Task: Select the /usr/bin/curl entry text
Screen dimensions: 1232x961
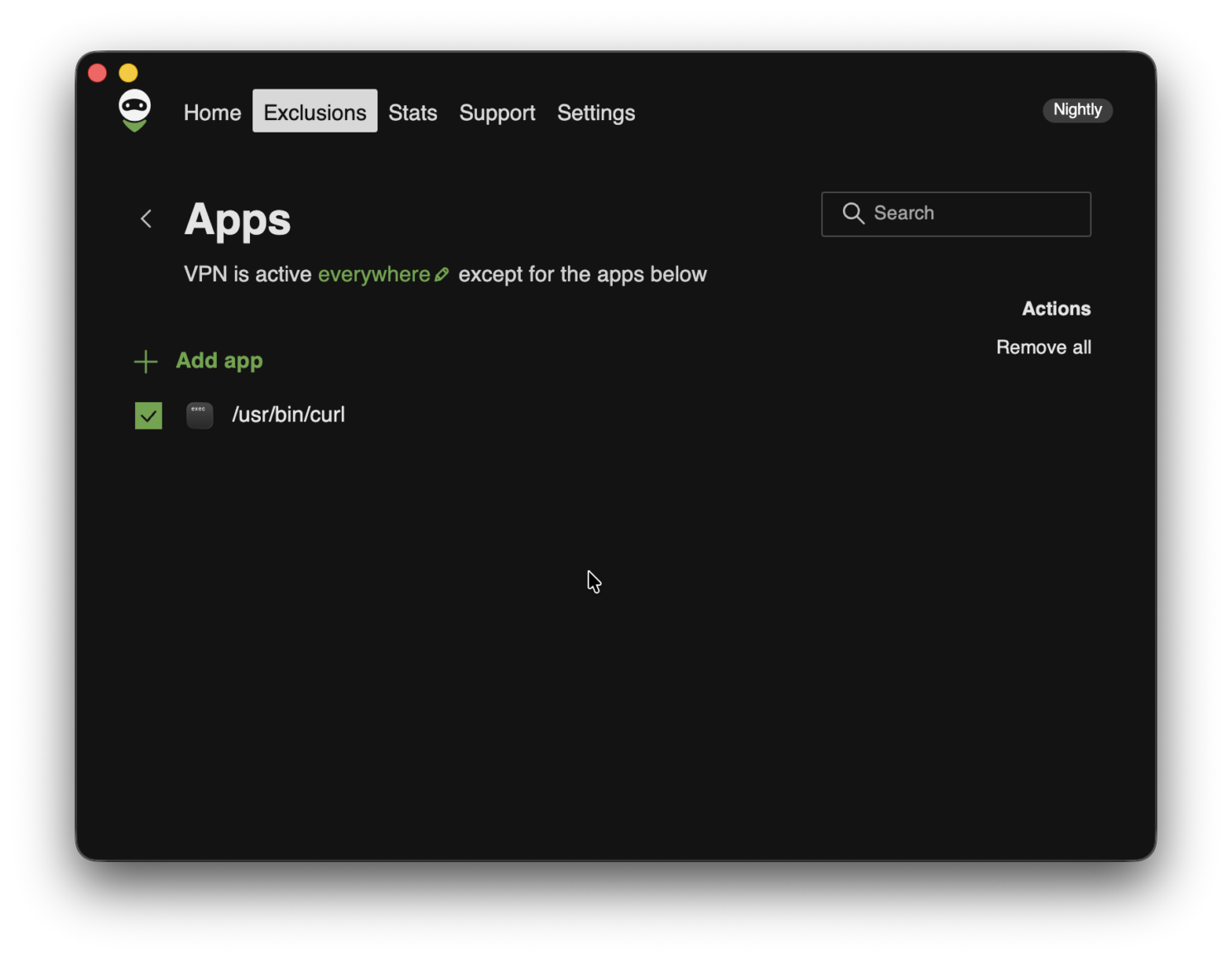Action: [288, 415]
